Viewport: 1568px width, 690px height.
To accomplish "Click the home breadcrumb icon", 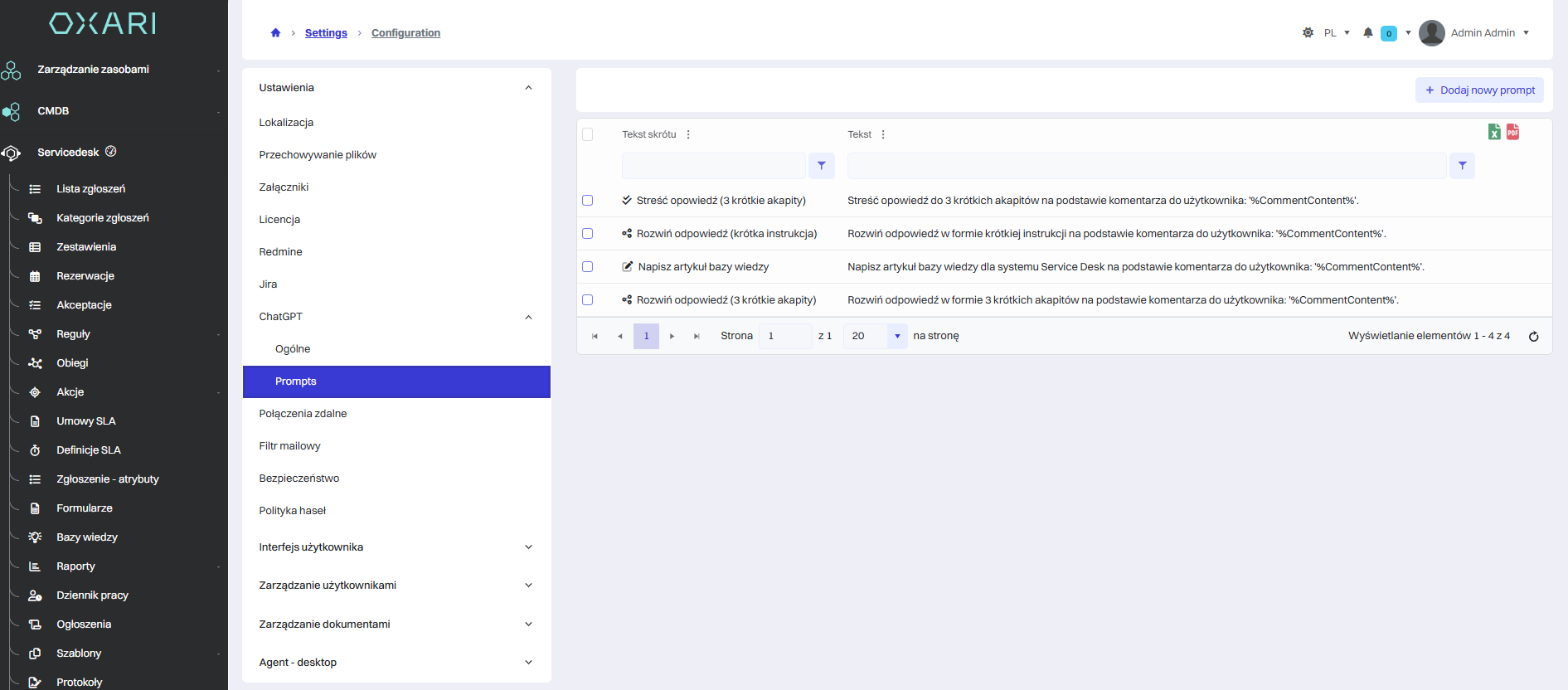I will click(x=275, y=33).
